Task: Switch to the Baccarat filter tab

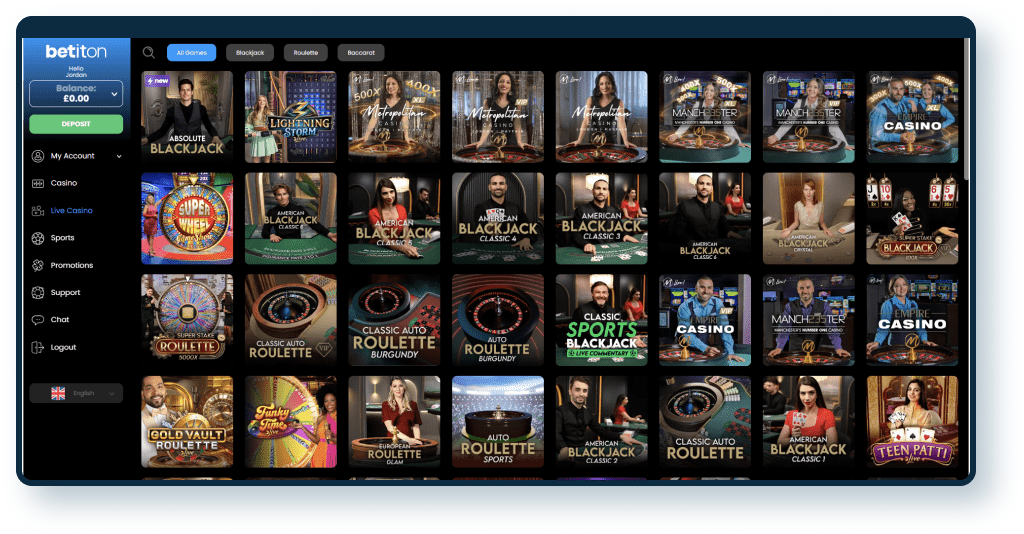Action: coord(360,53)
